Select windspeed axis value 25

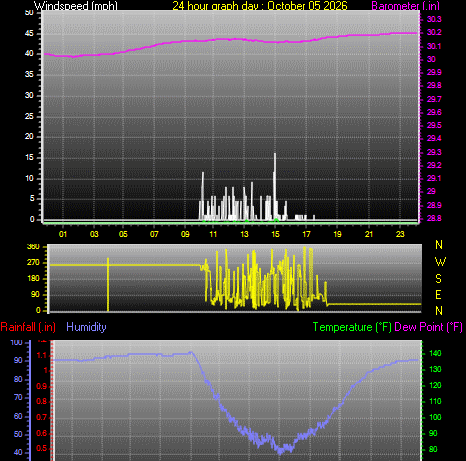tap(29, 116)
